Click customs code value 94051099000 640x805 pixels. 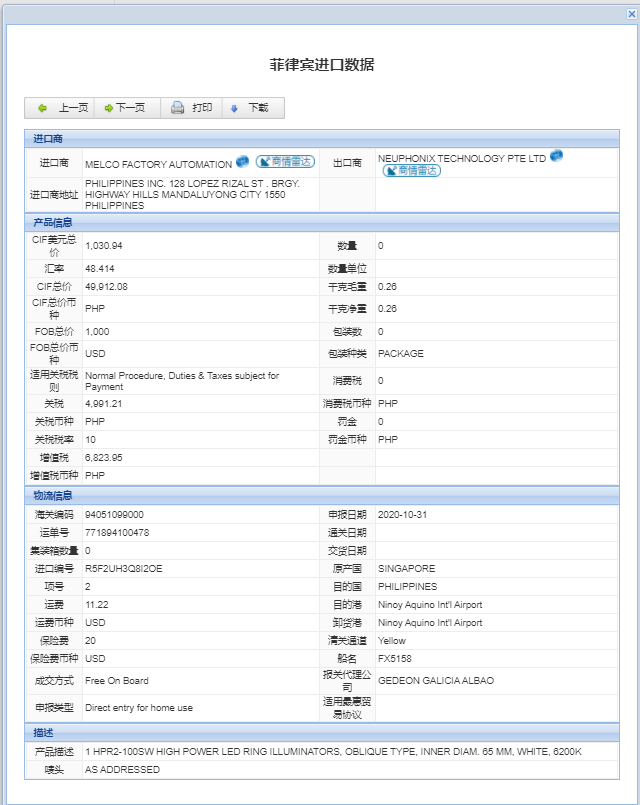[x=115, y=514]
